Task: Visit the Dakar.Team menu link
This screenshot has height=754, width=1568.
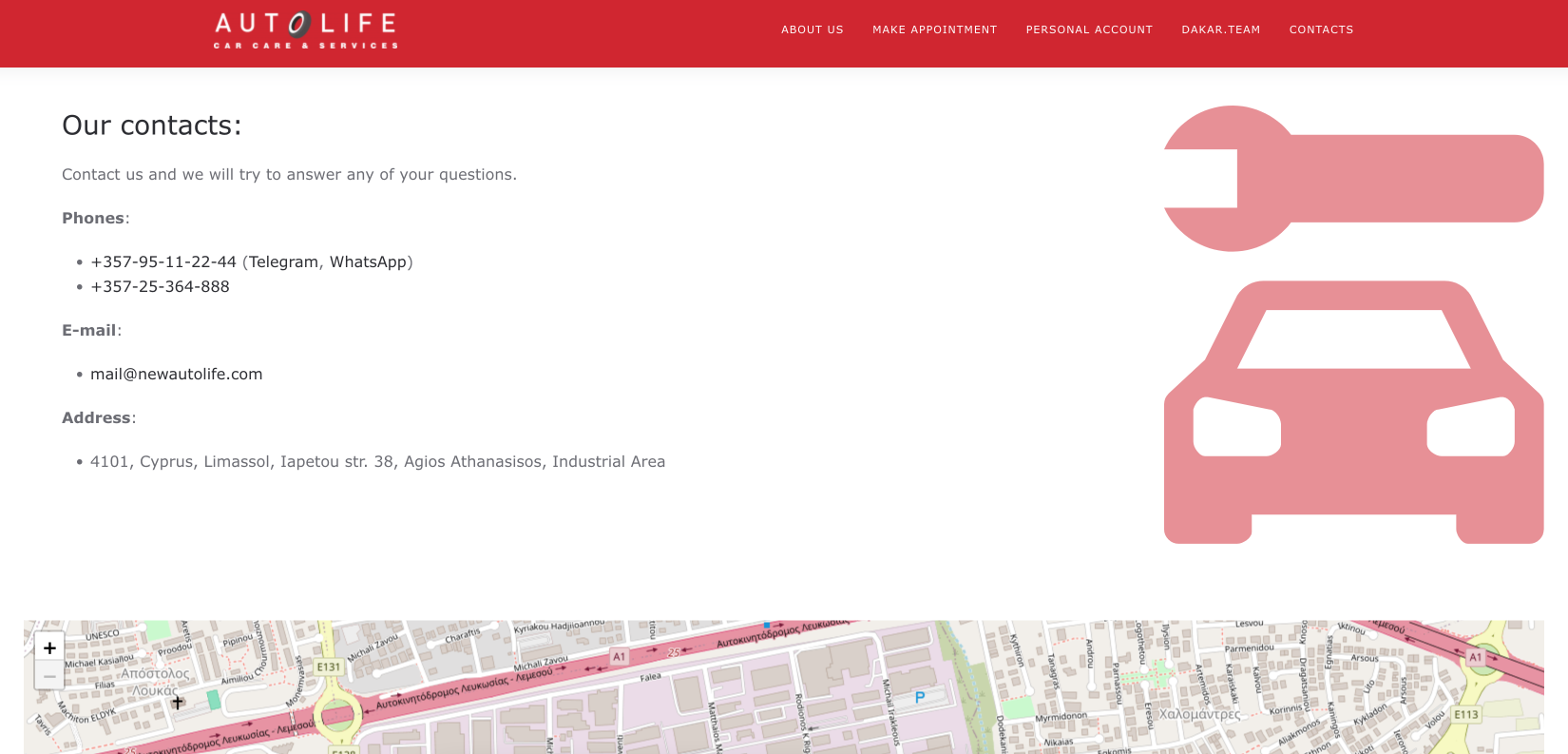Action: pyautogui.click(x=1220, y=29)
